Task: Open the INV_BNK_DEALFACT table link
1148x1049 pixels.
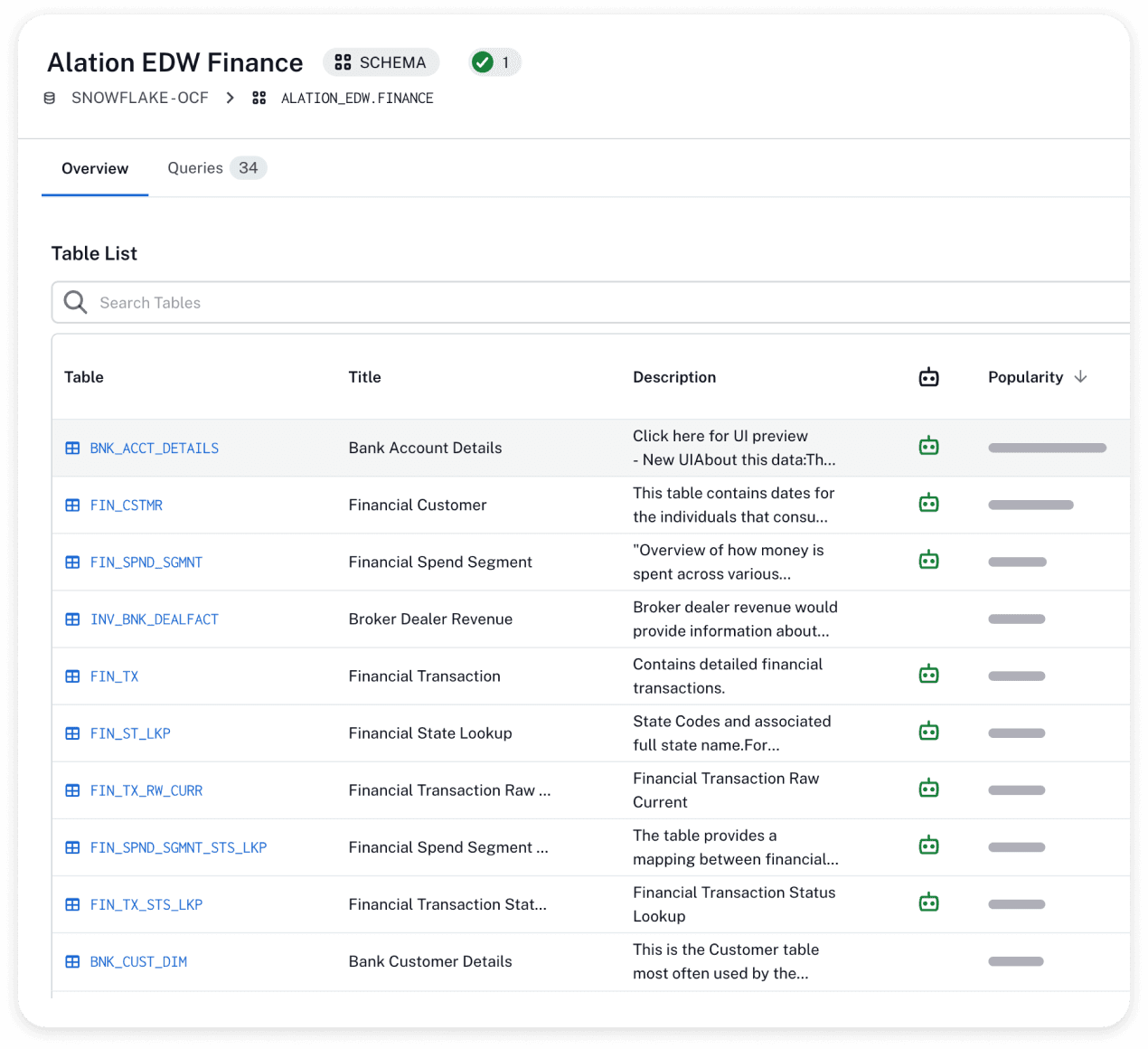Action: pos(154,619)
